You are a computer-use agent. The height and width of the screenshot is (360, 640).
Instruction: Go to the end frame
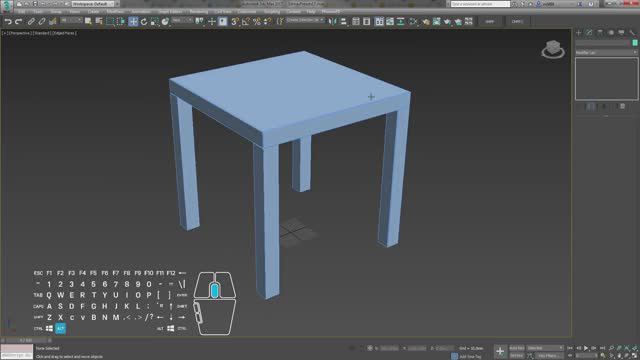point(602,348)
